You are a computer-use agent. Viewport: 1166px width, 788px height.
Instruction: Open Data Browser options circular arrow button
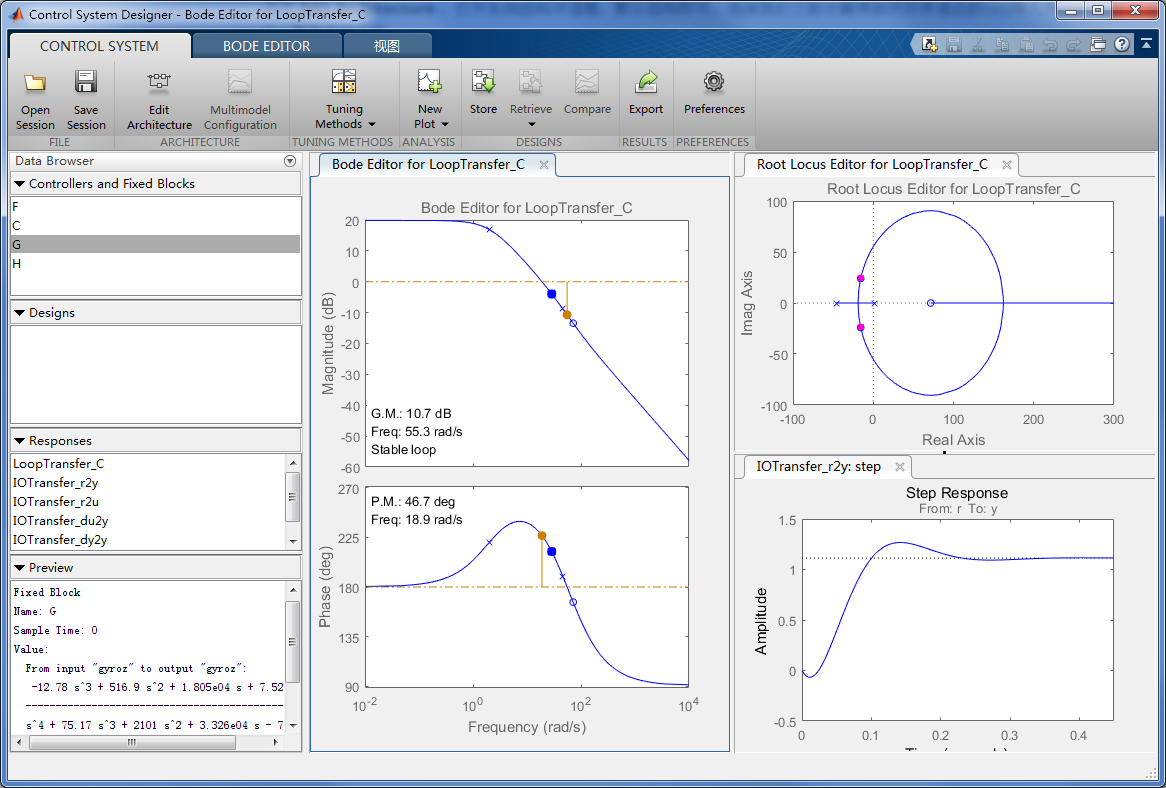(290, 161)
